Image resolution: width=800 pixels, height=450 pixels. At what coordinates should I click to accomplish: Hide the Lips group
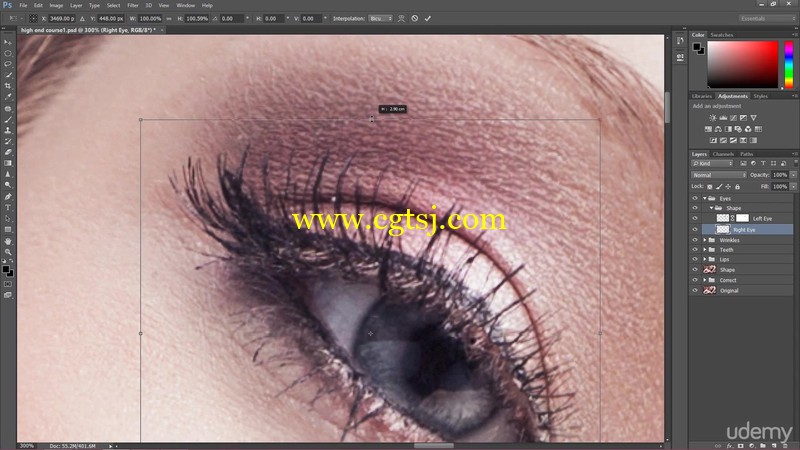(694, 259)
